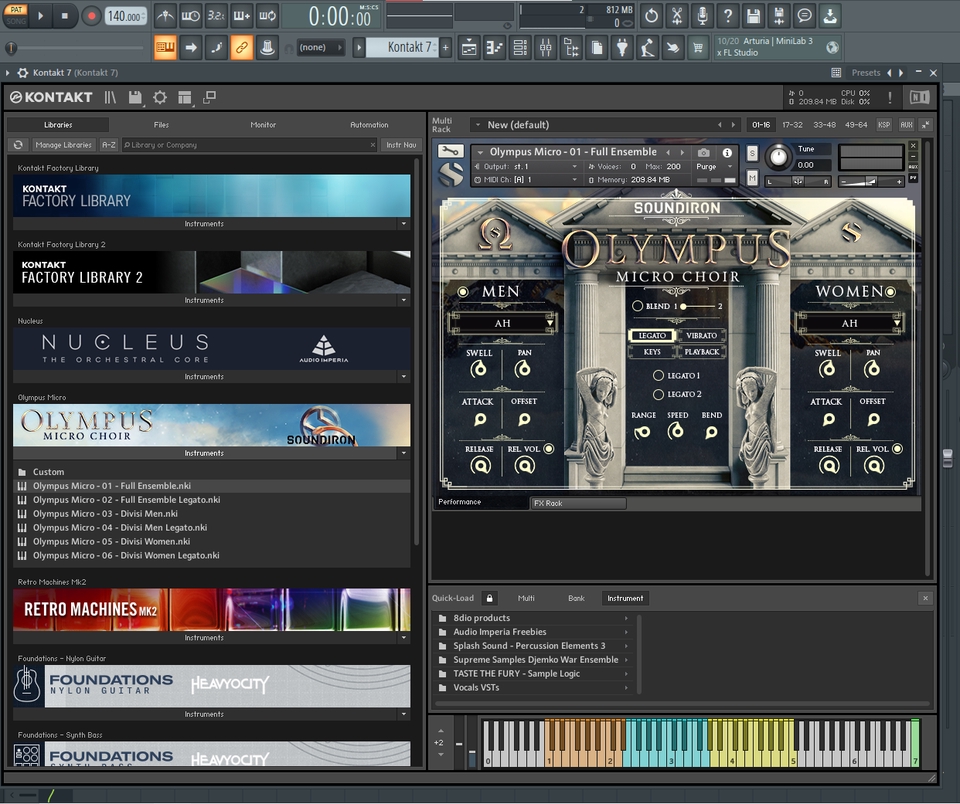Toggle Men REL. VOL. switch
Screen dimensions: 960x804
coord(549,449)
